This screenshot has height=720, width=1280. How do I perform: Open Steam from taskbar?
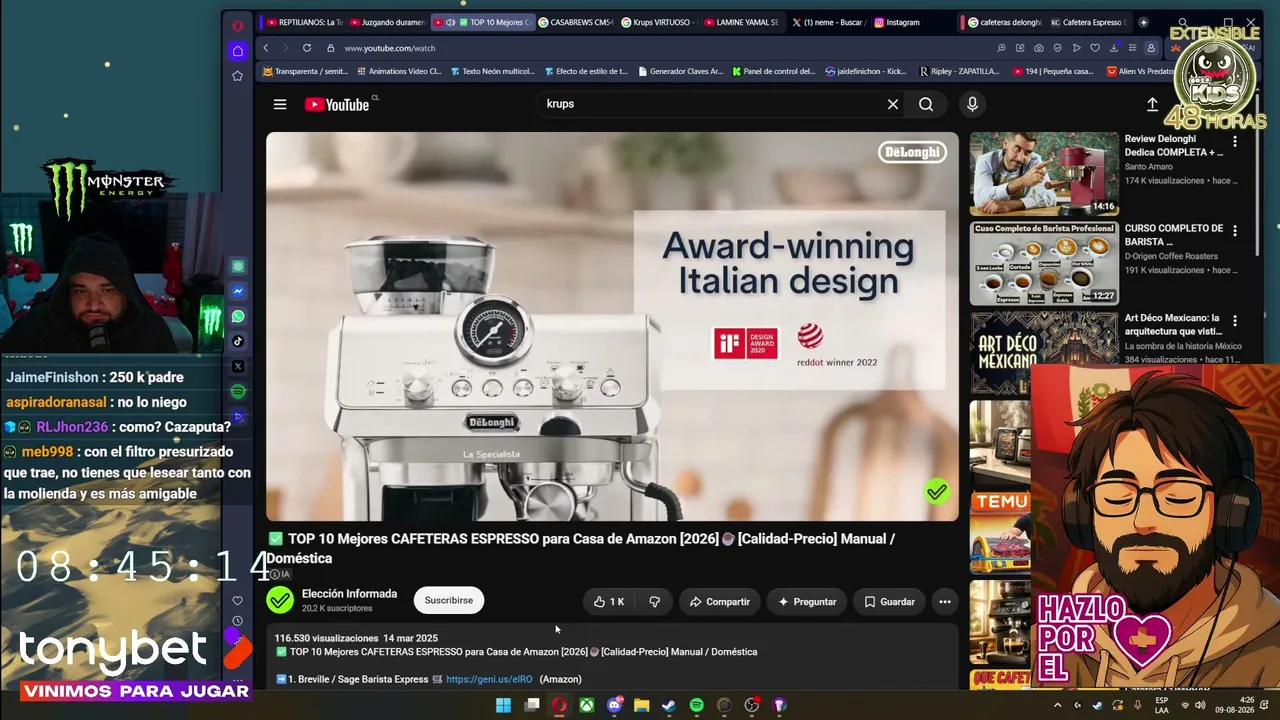point(669,705)
